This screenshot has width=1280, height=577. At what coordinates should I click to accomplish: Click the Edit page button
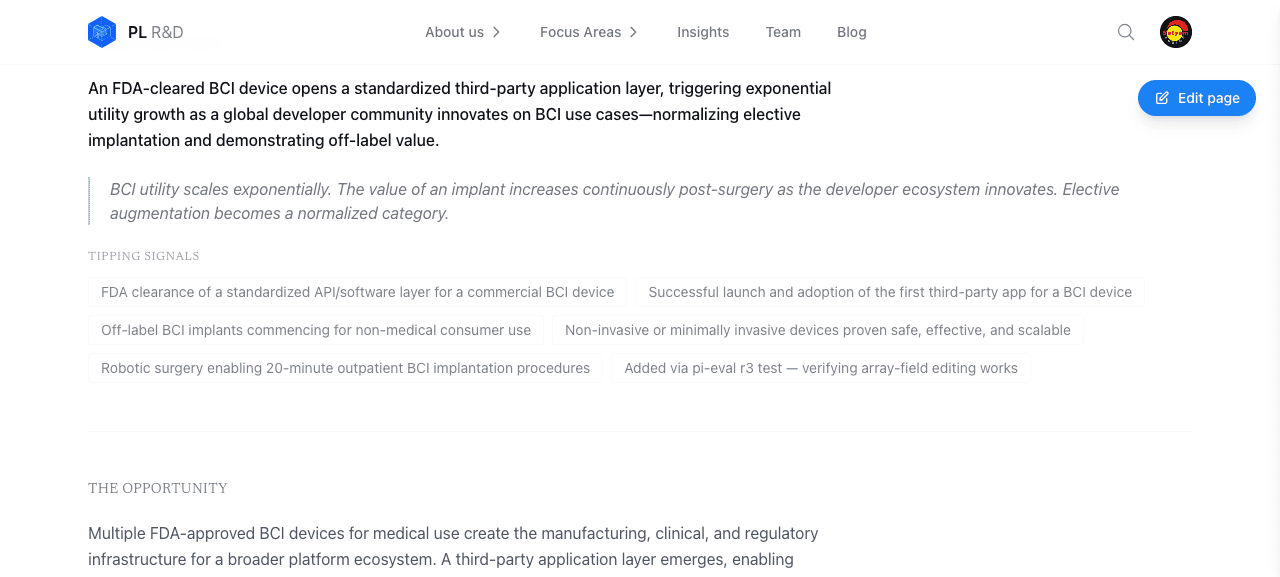coord(1197,98)
